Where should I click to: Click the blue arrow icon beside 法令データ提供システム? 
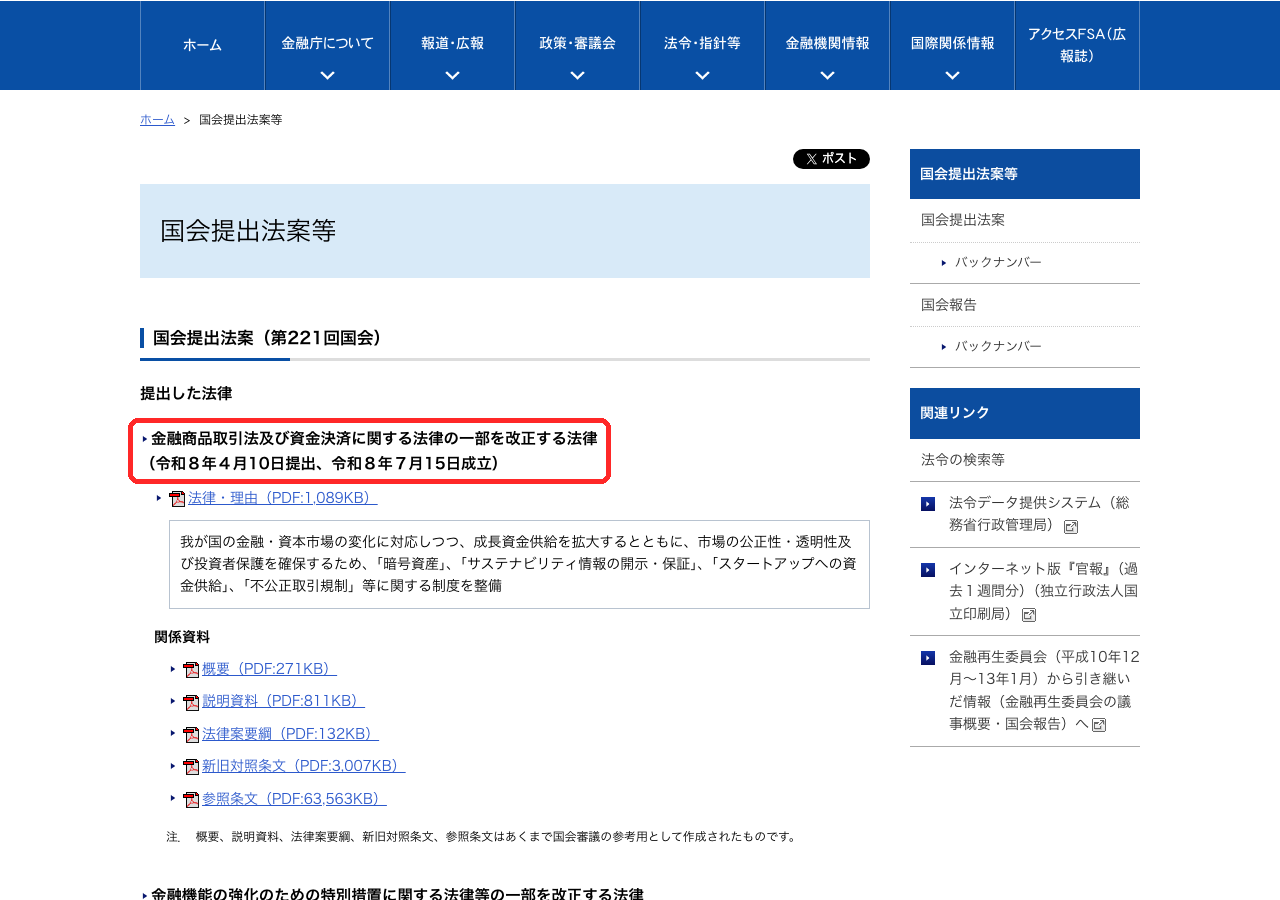pos(928,504)
